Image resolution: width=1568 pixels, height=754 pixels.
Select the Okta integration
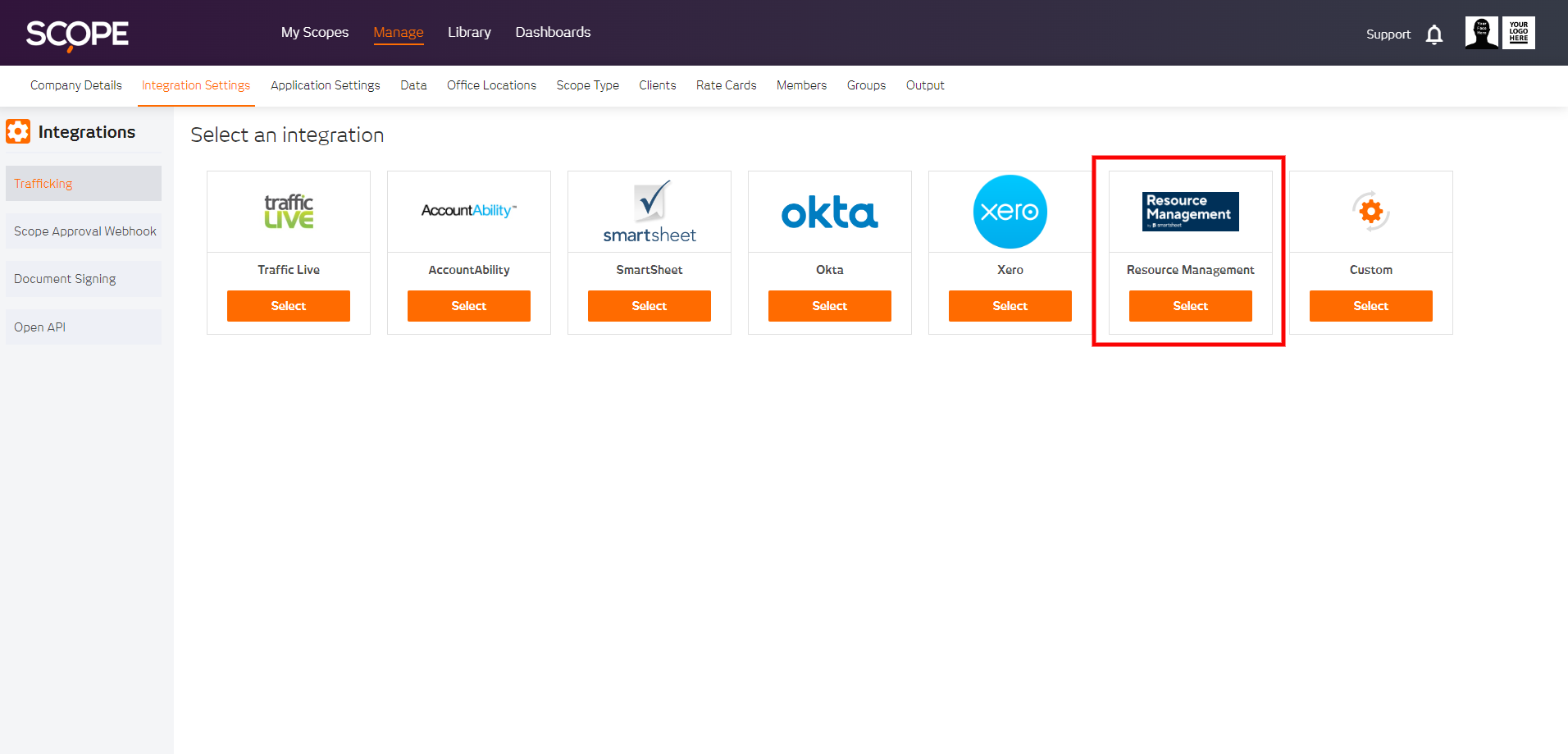(x=830, y=306)
